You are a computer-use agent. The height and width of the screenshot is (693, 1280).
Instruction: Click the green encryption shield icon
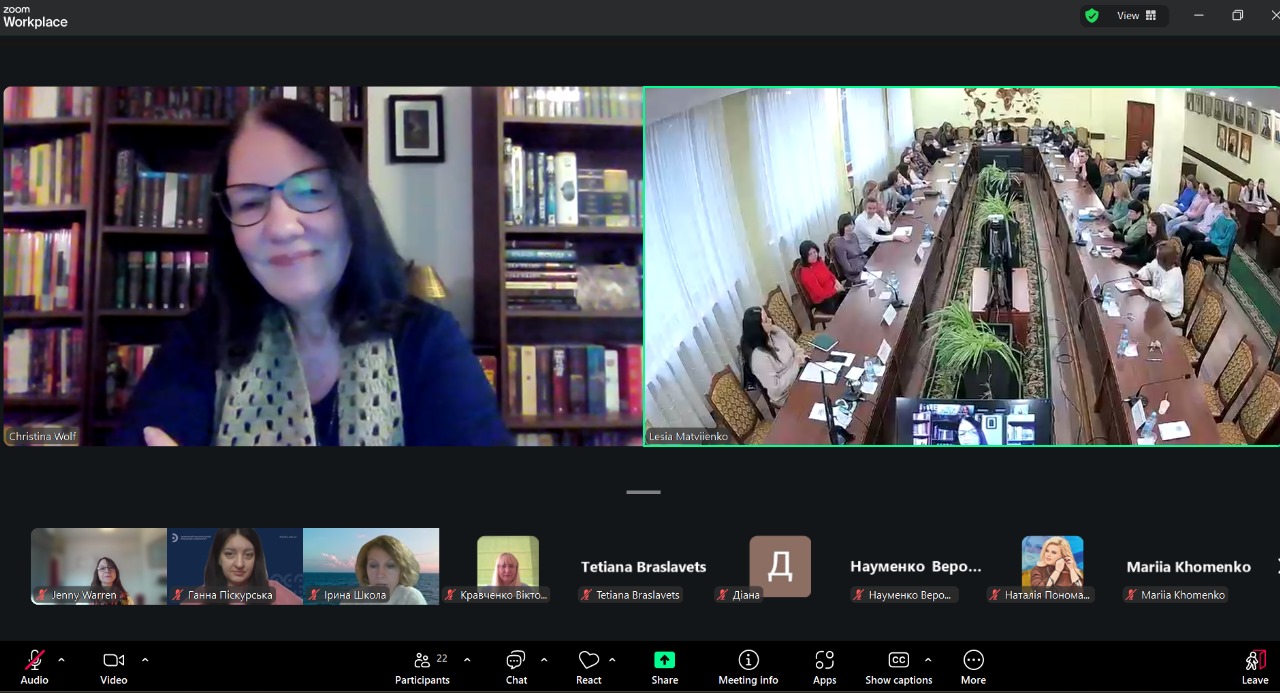pyautogui.click(x=1092, y=15)
